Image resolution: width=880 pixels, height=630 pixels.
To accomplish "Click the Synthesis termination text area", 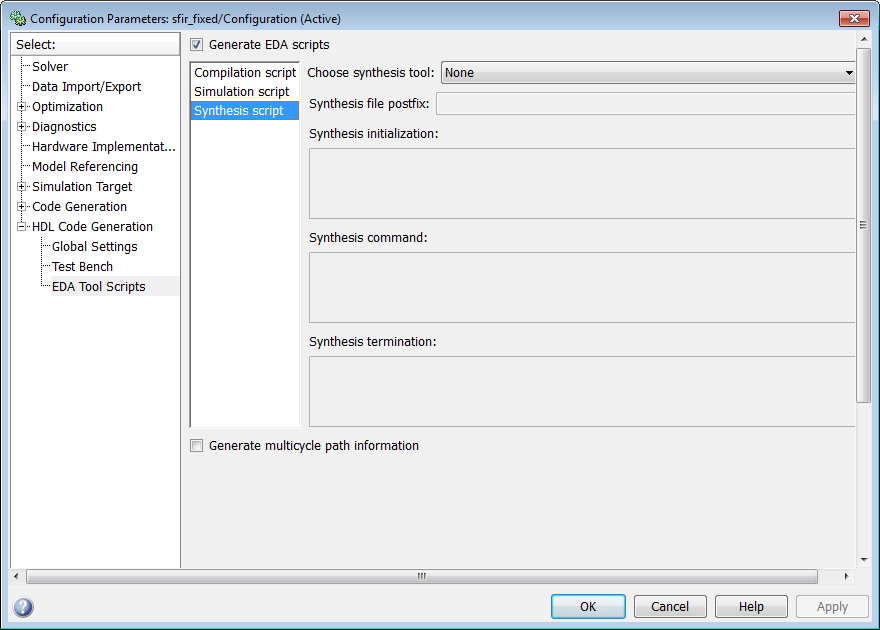I will point(582,391).
